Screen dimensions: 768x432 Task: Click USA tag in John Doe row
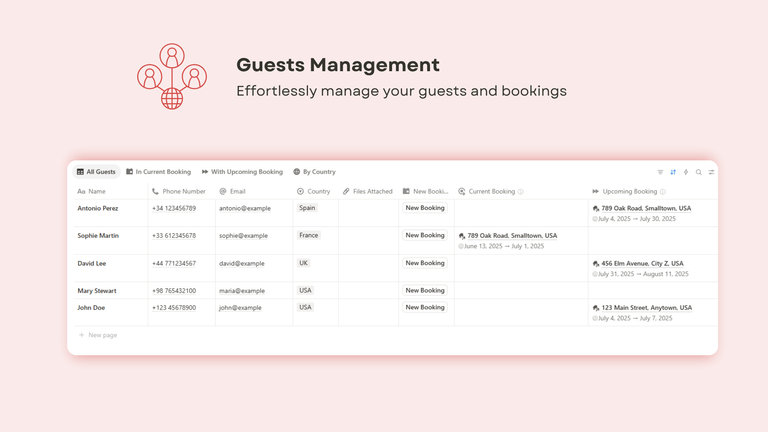pos(305,307)
